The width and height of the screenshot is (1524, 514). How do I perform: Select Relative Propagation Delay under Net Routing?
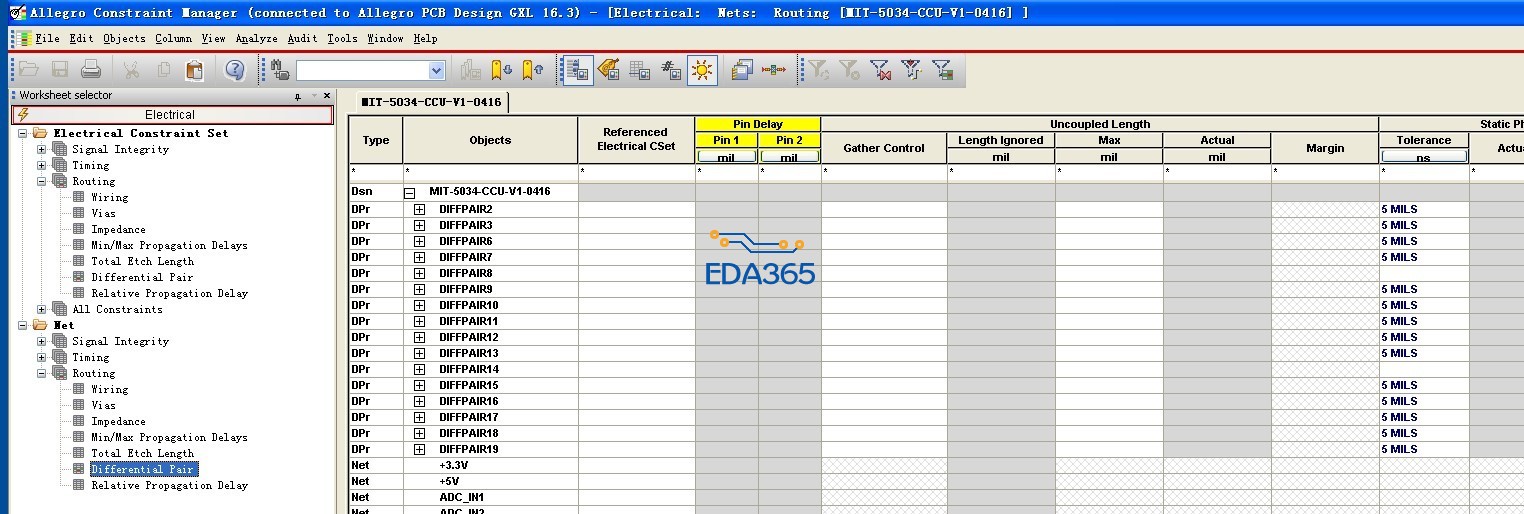(169, 485)
